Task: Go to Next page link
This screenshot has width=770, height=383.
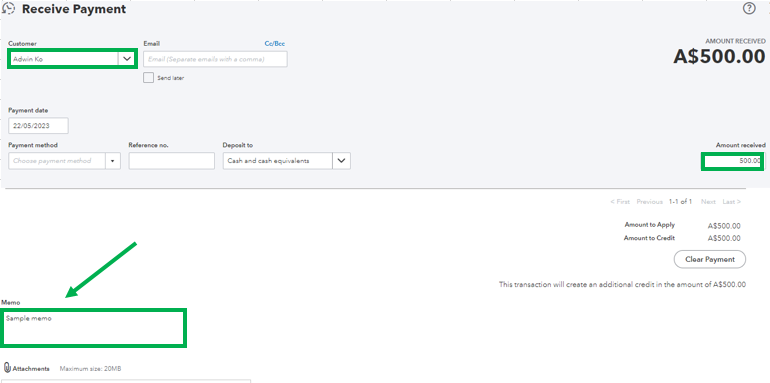Action: point(708,202)
